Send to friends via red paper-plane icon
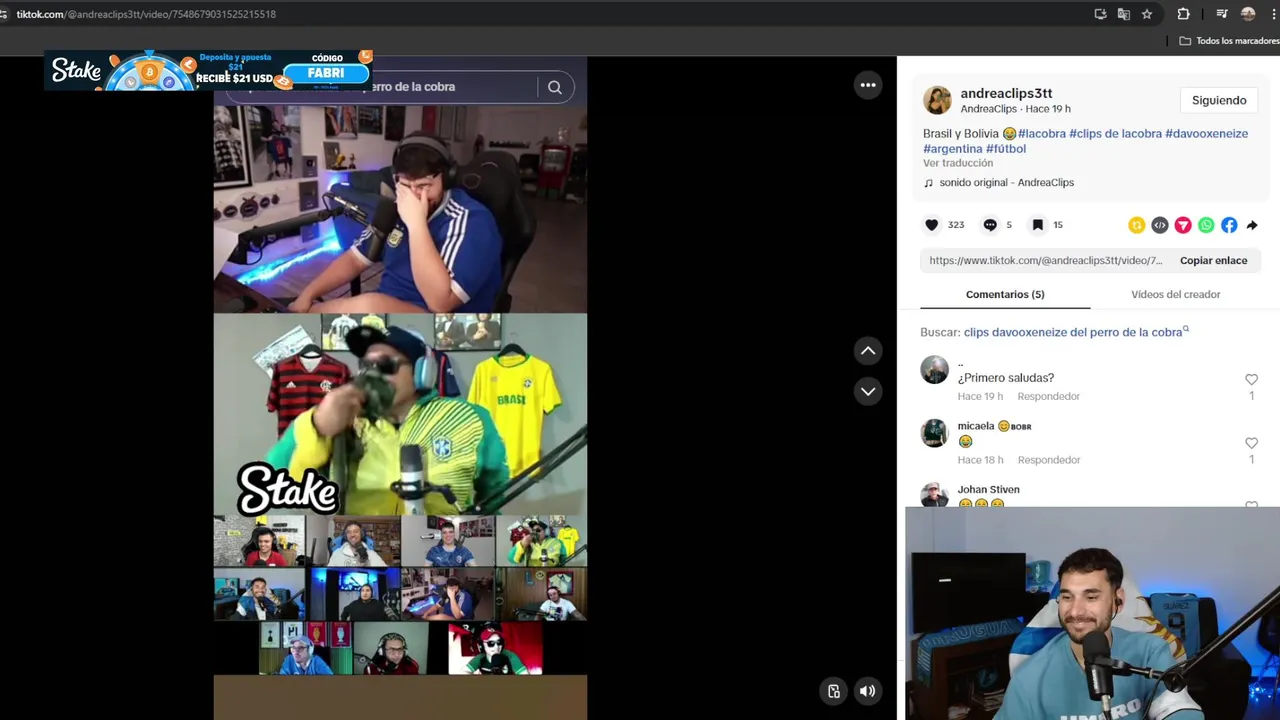The image size is (1280, 720). click(x=1183, y=225)
